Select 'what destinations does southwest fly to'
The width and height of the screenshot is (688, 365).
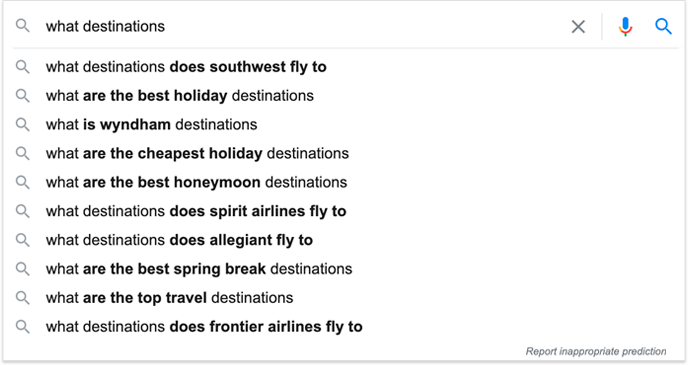point(186,67)
